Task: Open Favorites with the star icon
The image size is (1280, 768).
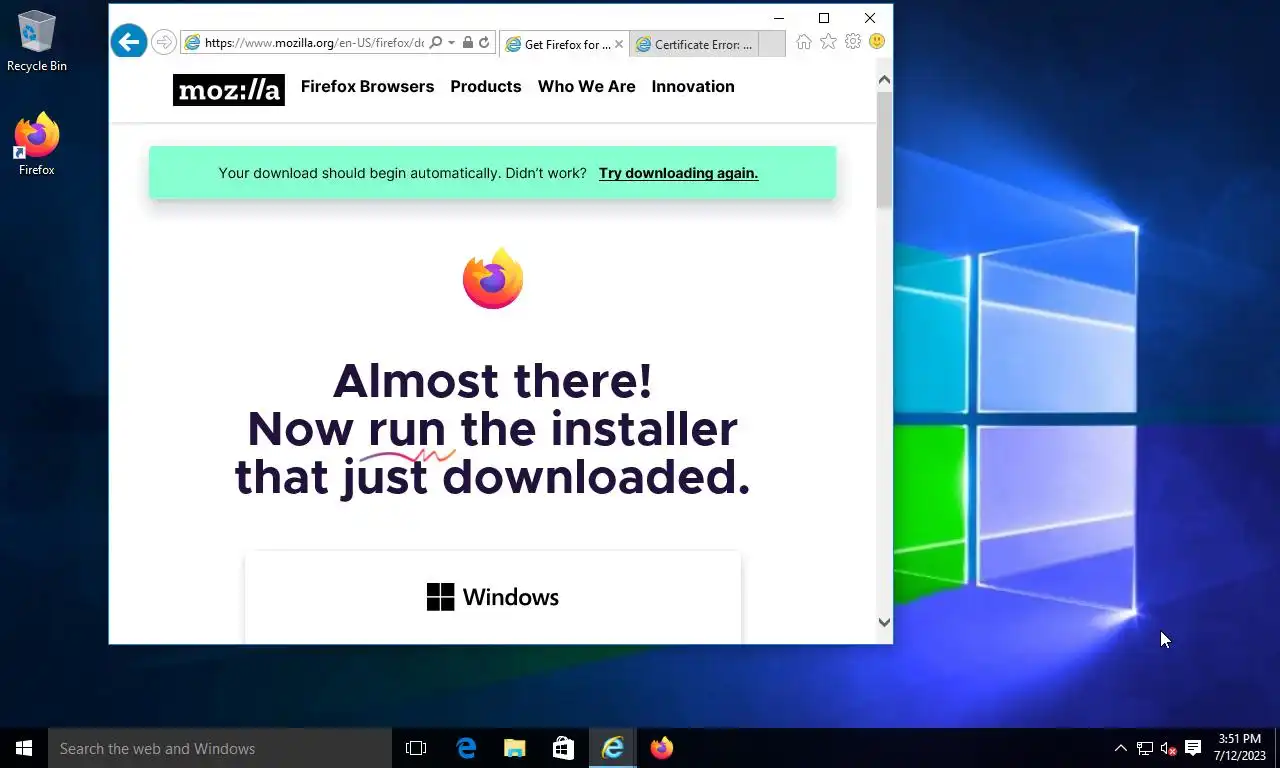Action: click(x=828, y=41)
